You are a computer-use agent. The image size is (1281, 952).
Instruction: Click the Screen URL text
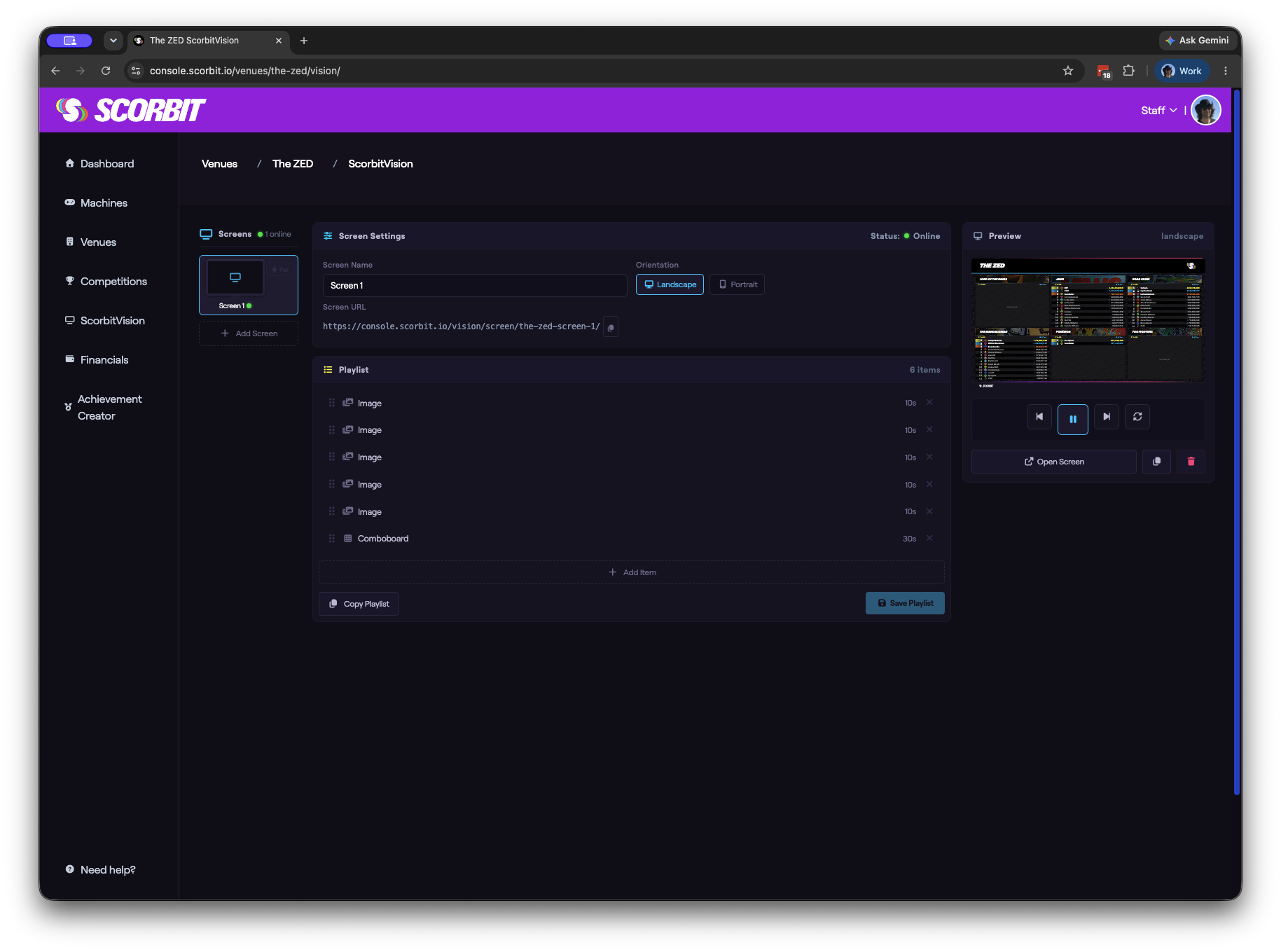click(461, 326)
